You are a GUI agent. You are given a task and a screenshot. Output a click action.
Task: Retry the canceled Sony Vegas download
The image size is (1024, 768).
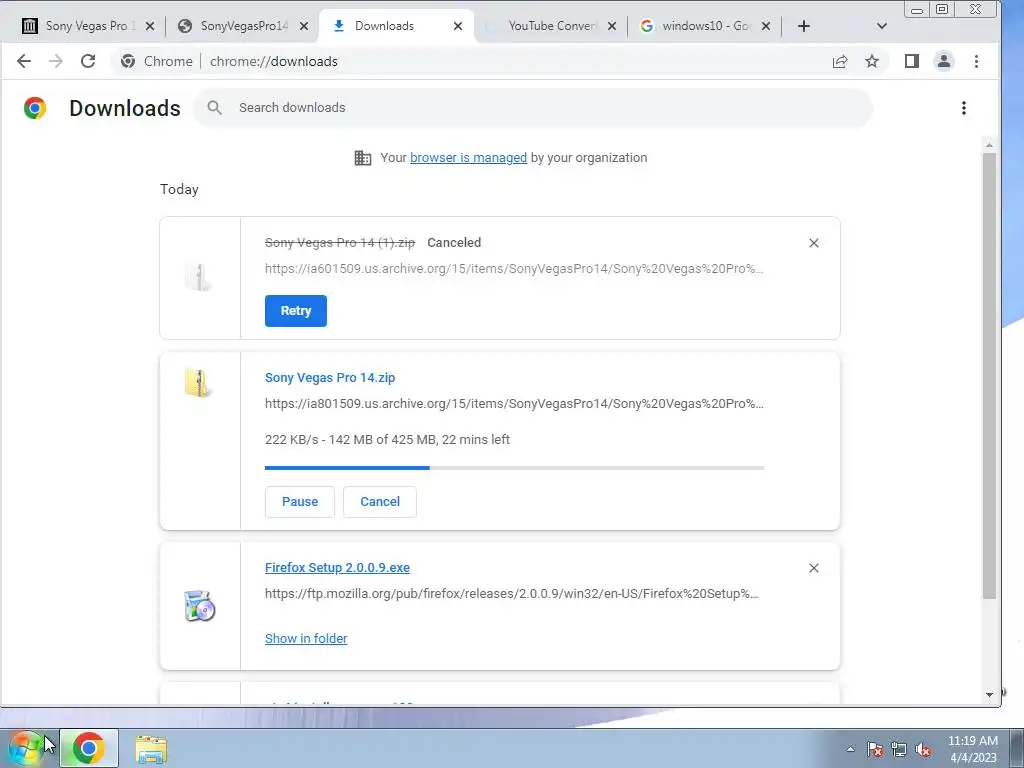pos(296,311)
